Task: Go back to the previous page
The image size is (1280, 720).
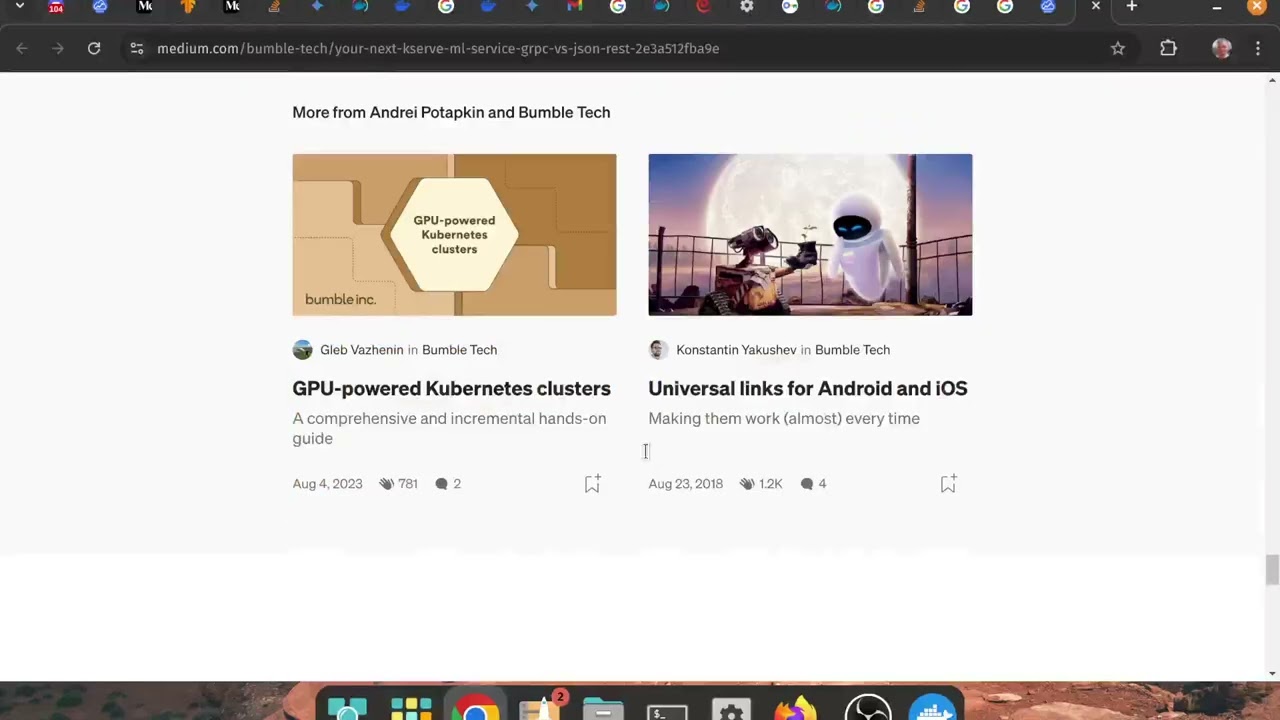Action: click(22, 48)
